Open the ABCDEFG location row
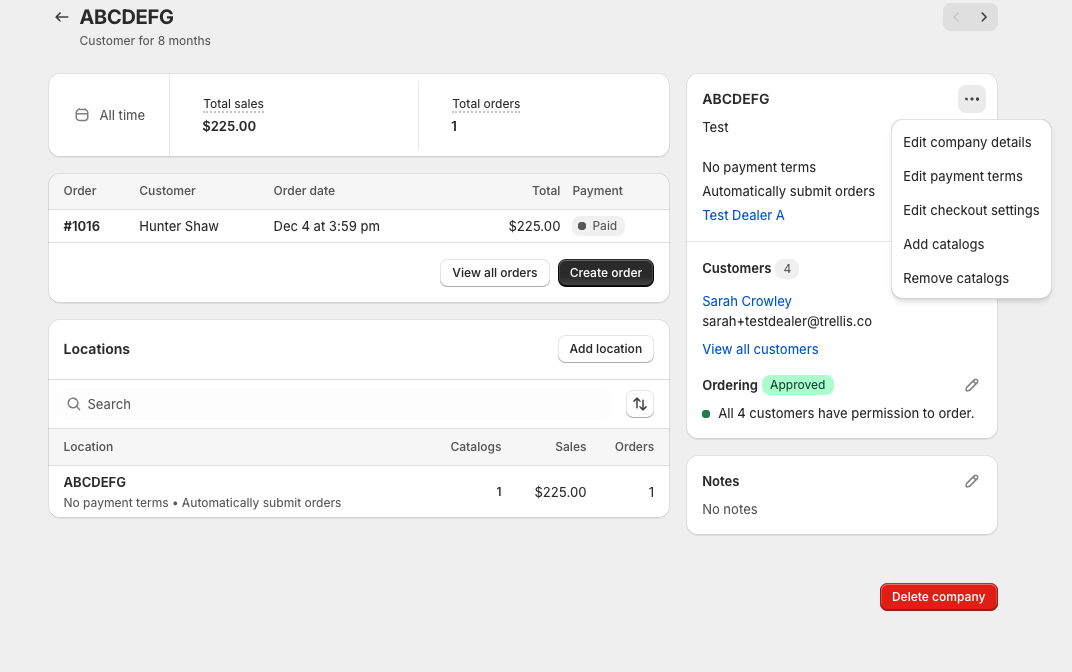 coord(359,492)
